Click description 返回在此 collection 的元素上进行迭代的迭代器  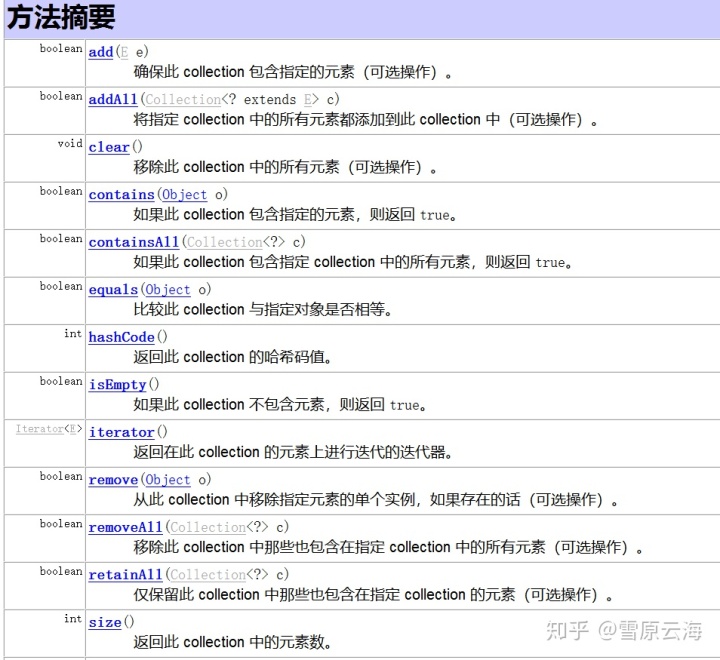293,452
